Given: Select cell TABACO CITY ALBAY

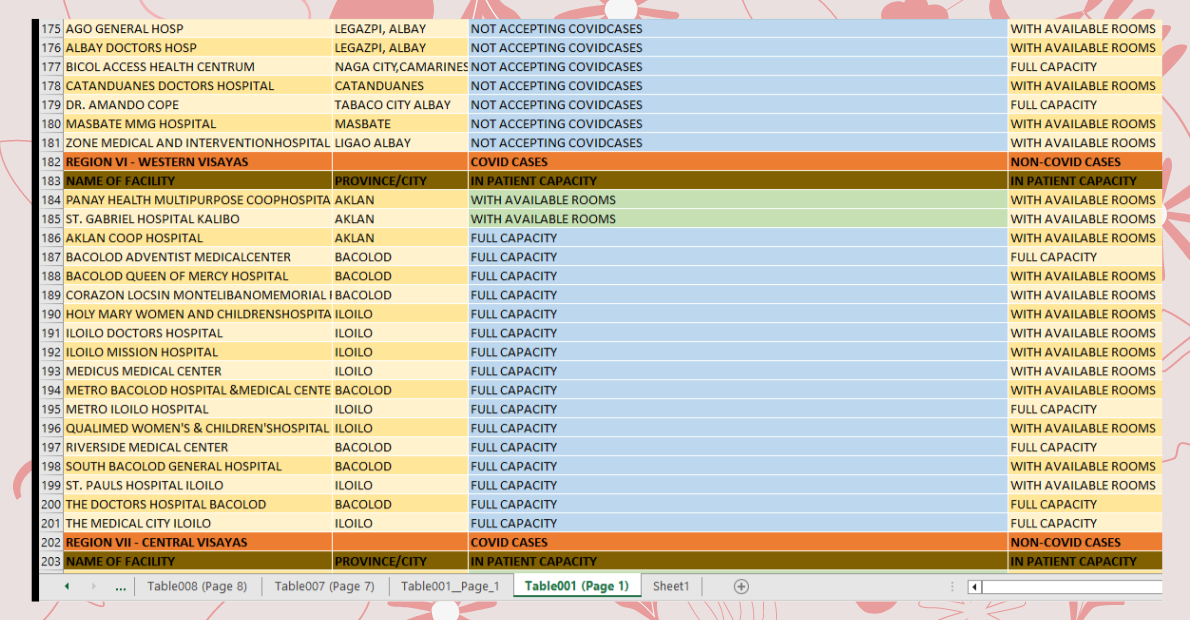Looking at the screenshot, I should [400, 105].
